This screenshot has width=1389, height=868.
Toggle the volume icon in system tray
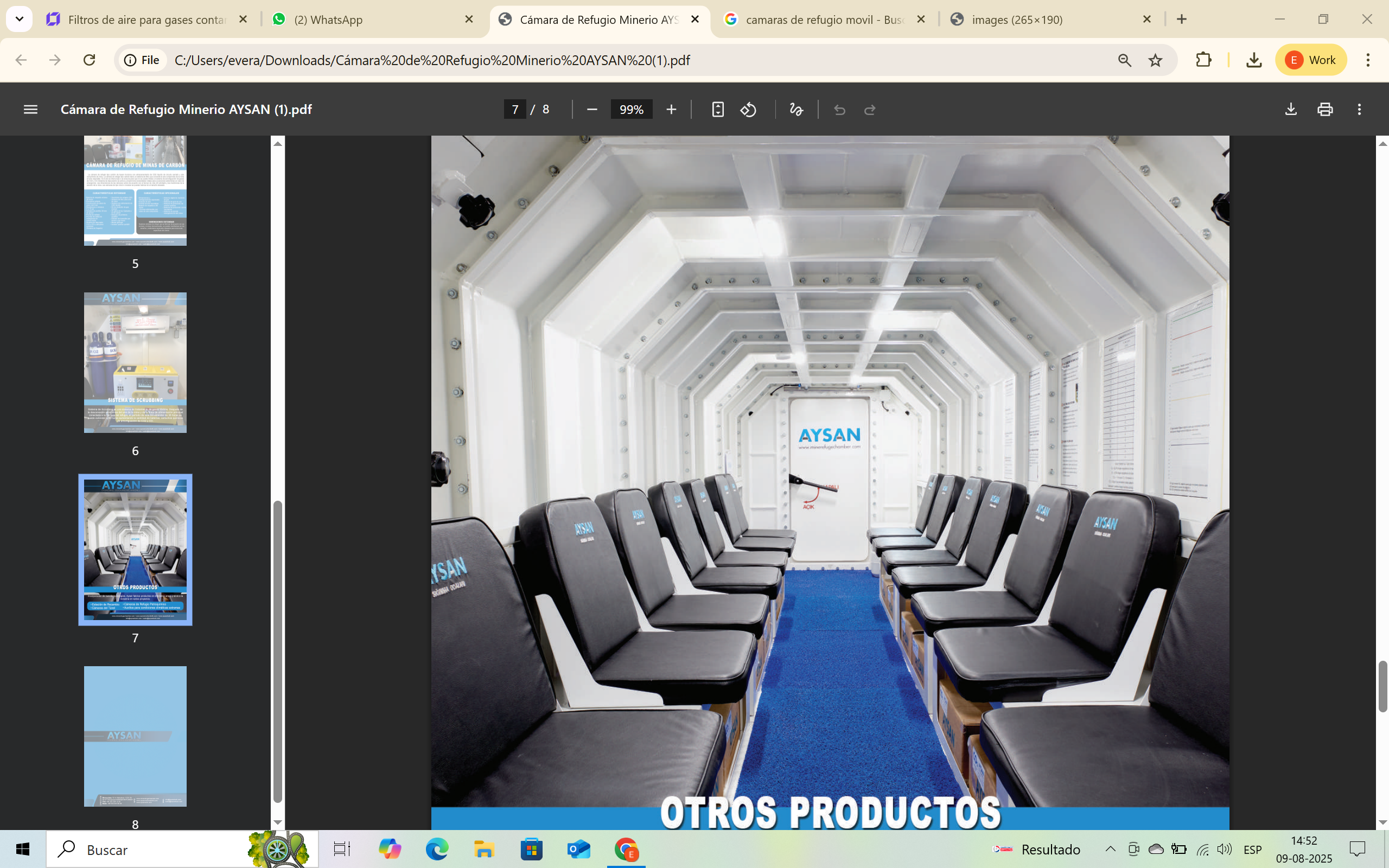1224,849
